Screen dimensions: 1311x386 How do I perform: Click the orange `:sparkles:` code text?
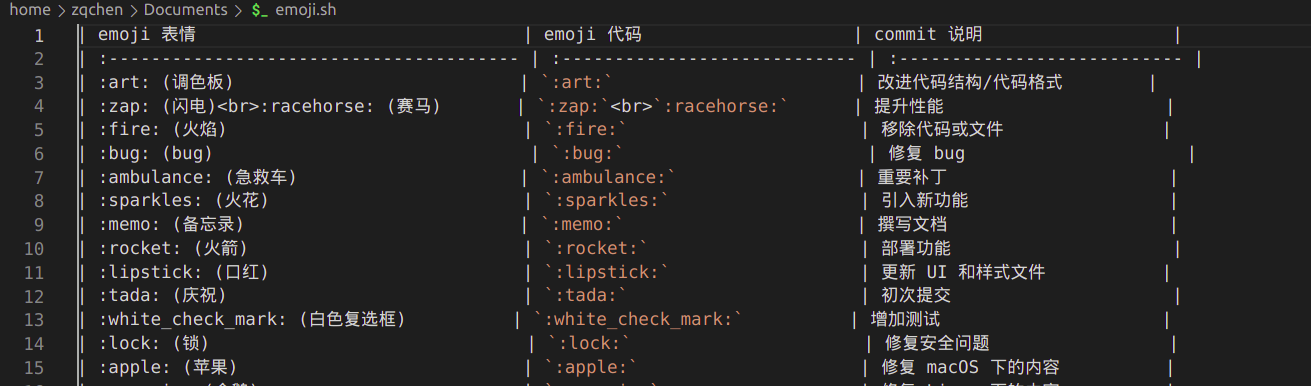(607, 201)
